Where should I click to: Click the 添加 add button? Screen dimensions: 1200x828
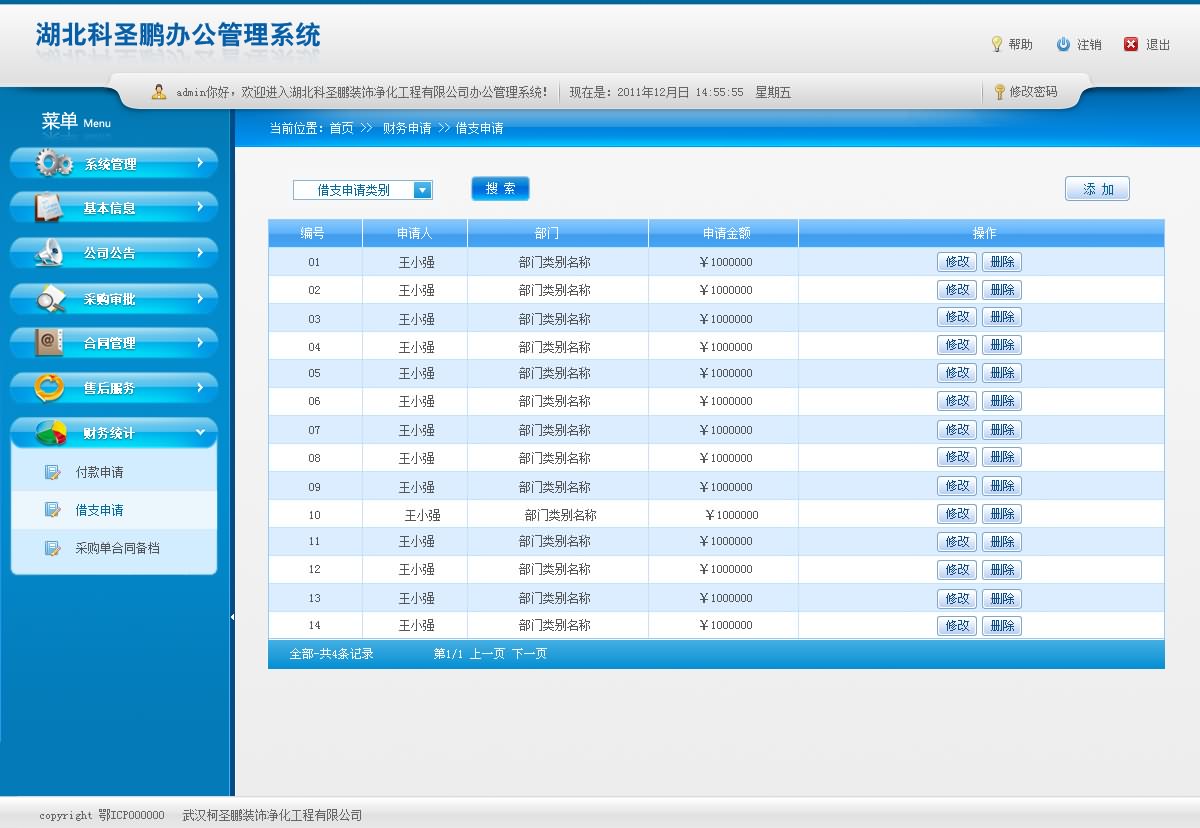[x=1097, y=189]
